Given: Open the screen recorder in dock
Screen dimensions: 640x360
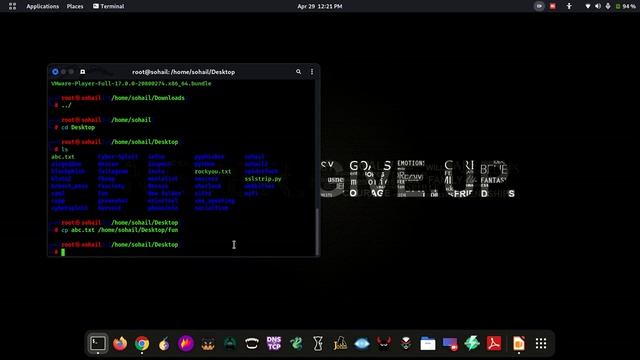Looking at the screenshot, I should 450,344.
